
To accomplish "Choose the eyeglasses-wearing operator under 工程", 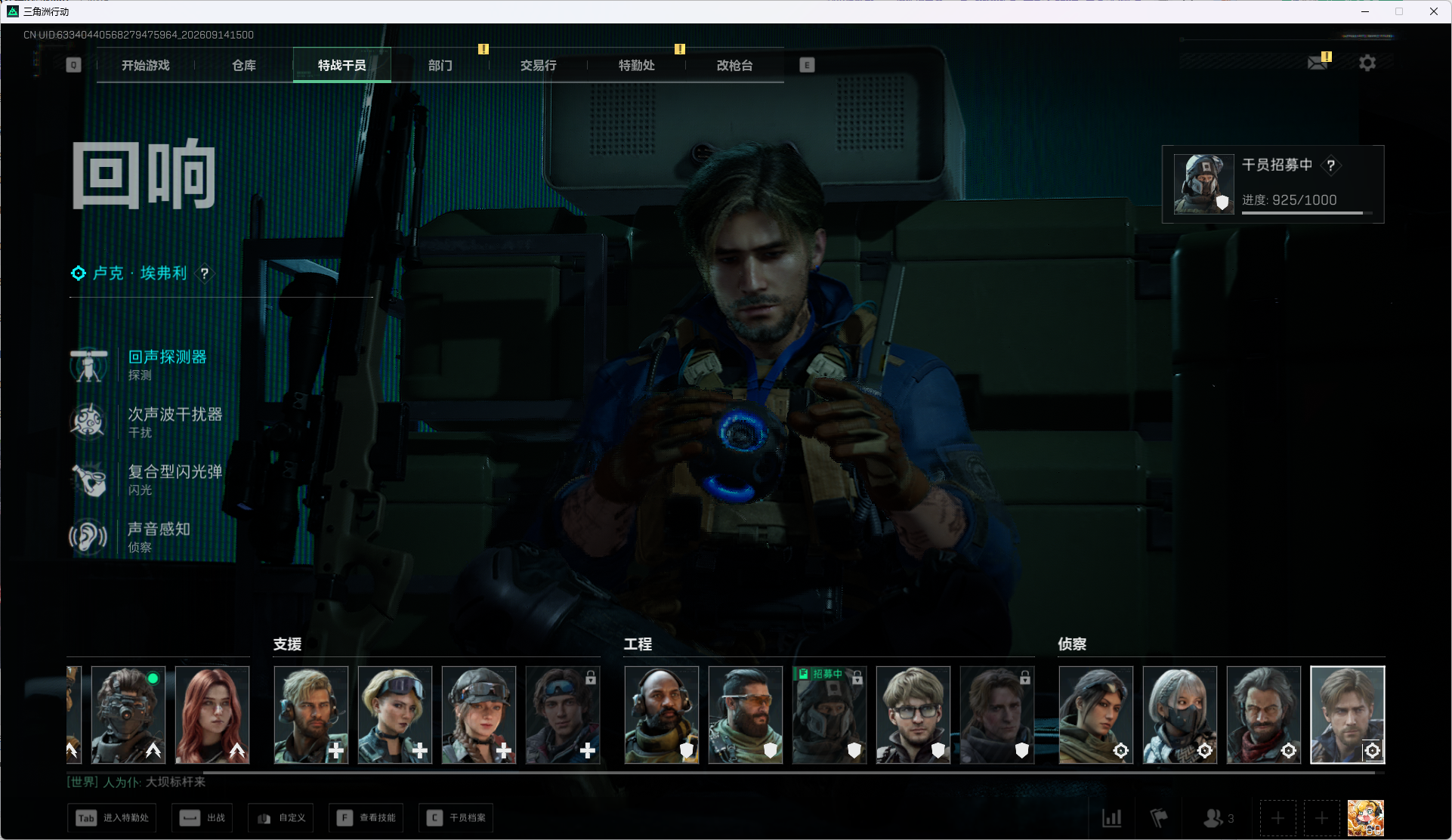I will pyautogui.click(x=913, y=715).
